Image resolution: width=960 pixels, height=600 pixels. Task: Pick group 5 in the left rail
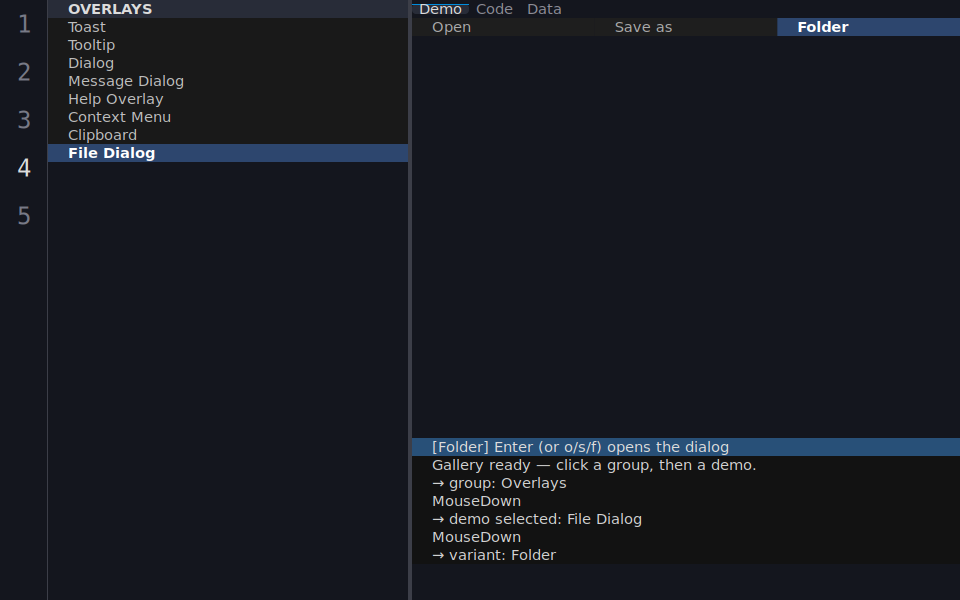24,216
